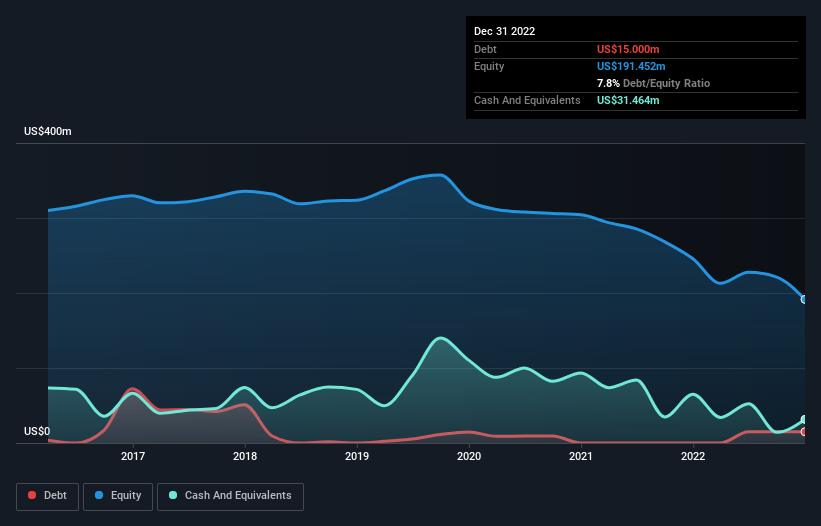Click the US$31.464m cash value

[x=628, y=100]
